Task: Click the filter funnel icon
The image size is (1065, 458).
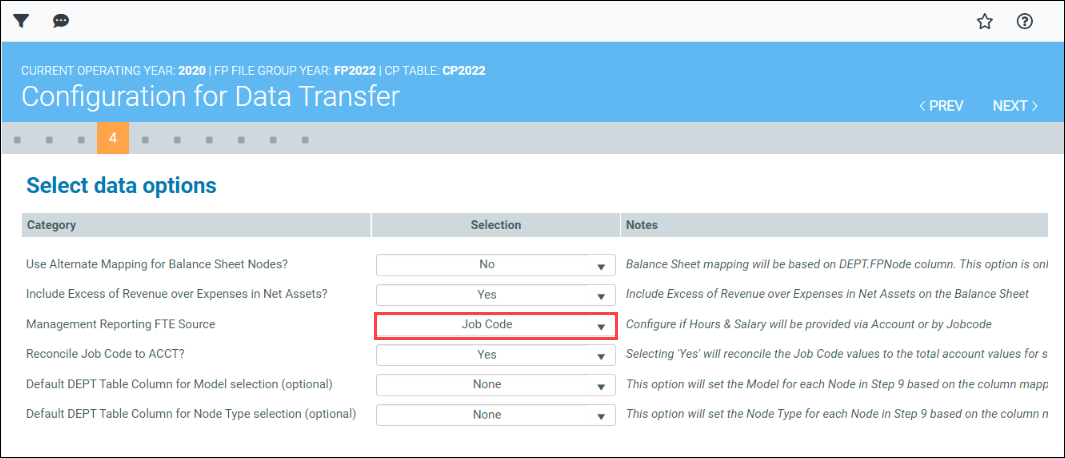Action: pos(21,21)
